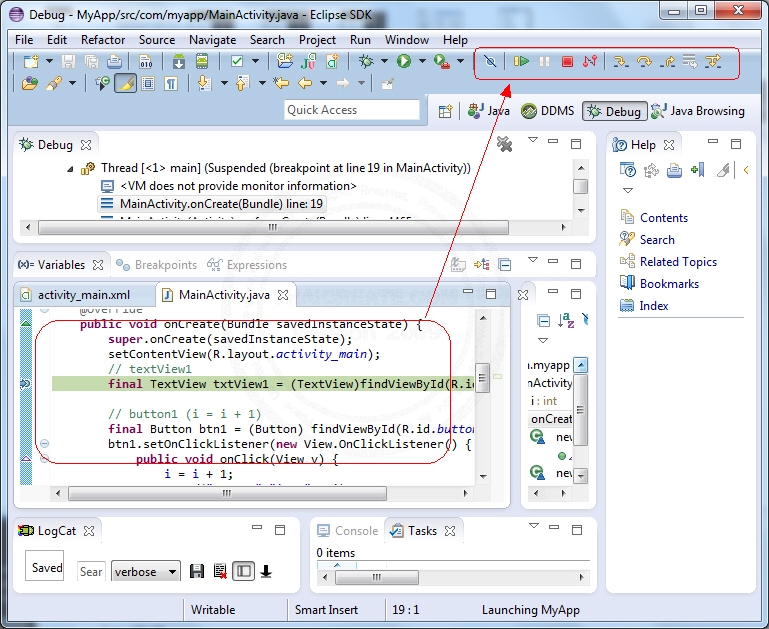This screenshot has height=629, width=769.
Task: Step Over the current line
Action: (x=644, y=61)
